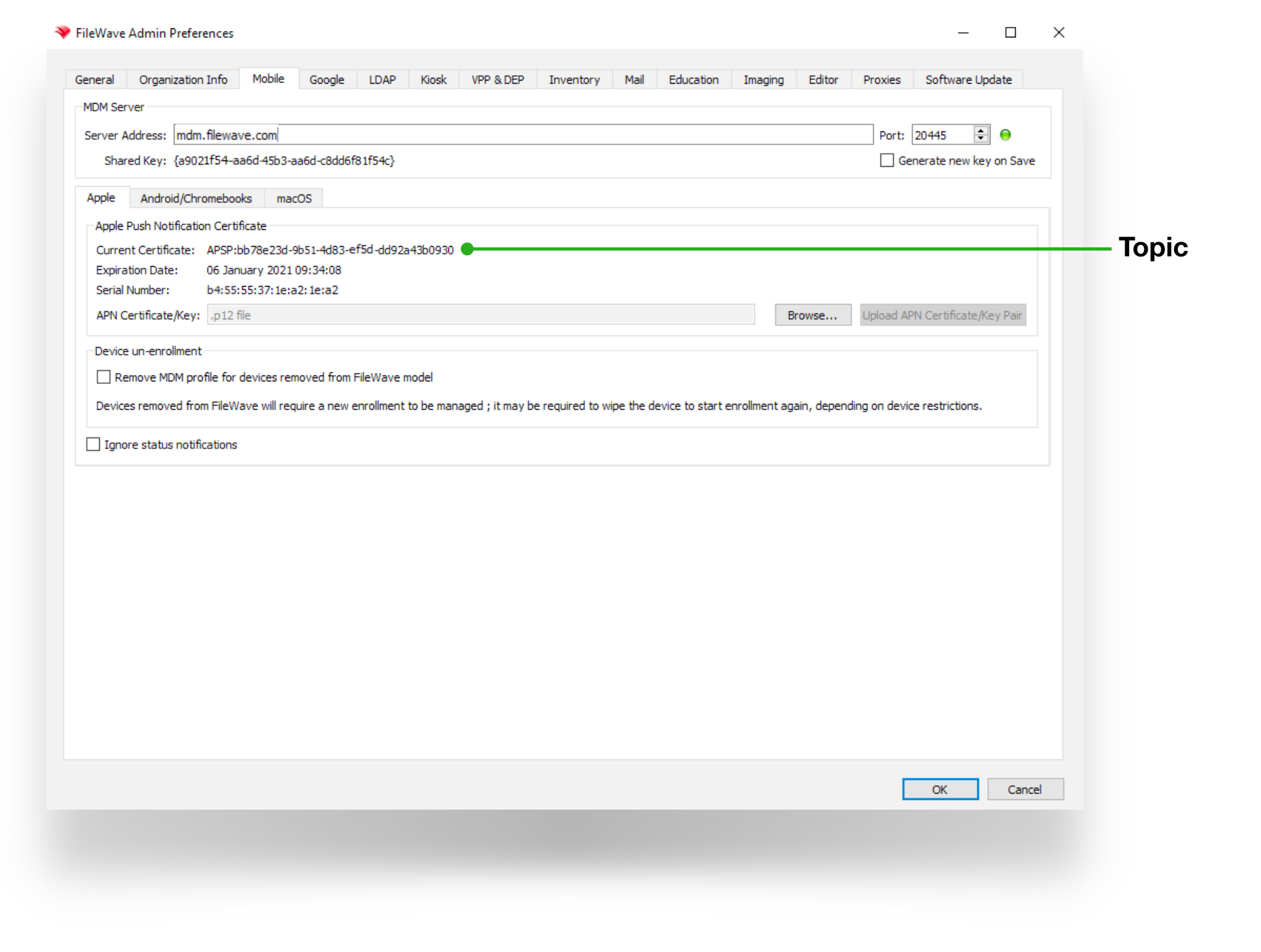Click Browse to choose a certificate file
The image size is (1261, 952).
(812, 315)
